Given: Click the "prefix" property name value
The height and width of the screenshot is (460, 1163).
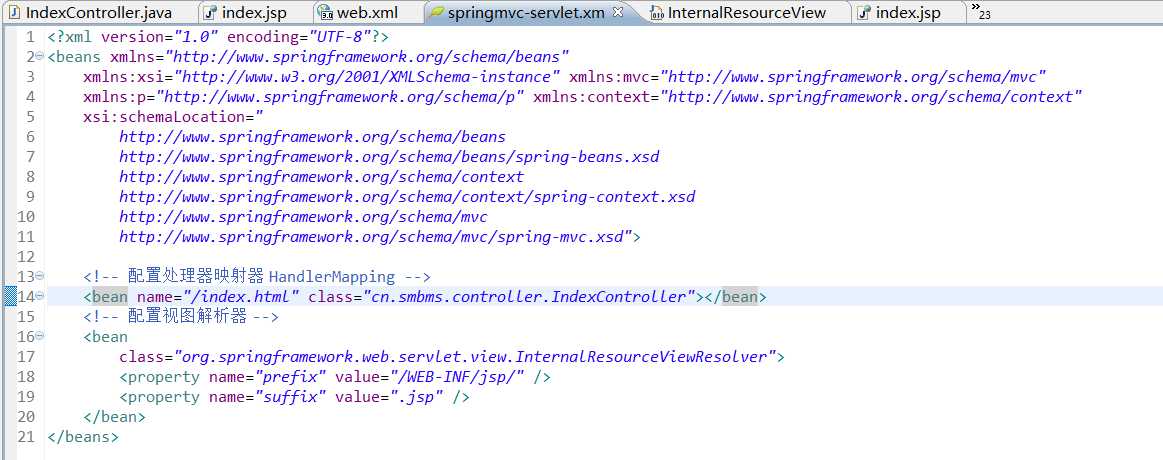Looking at the screenshot, I should pos(291,377).
